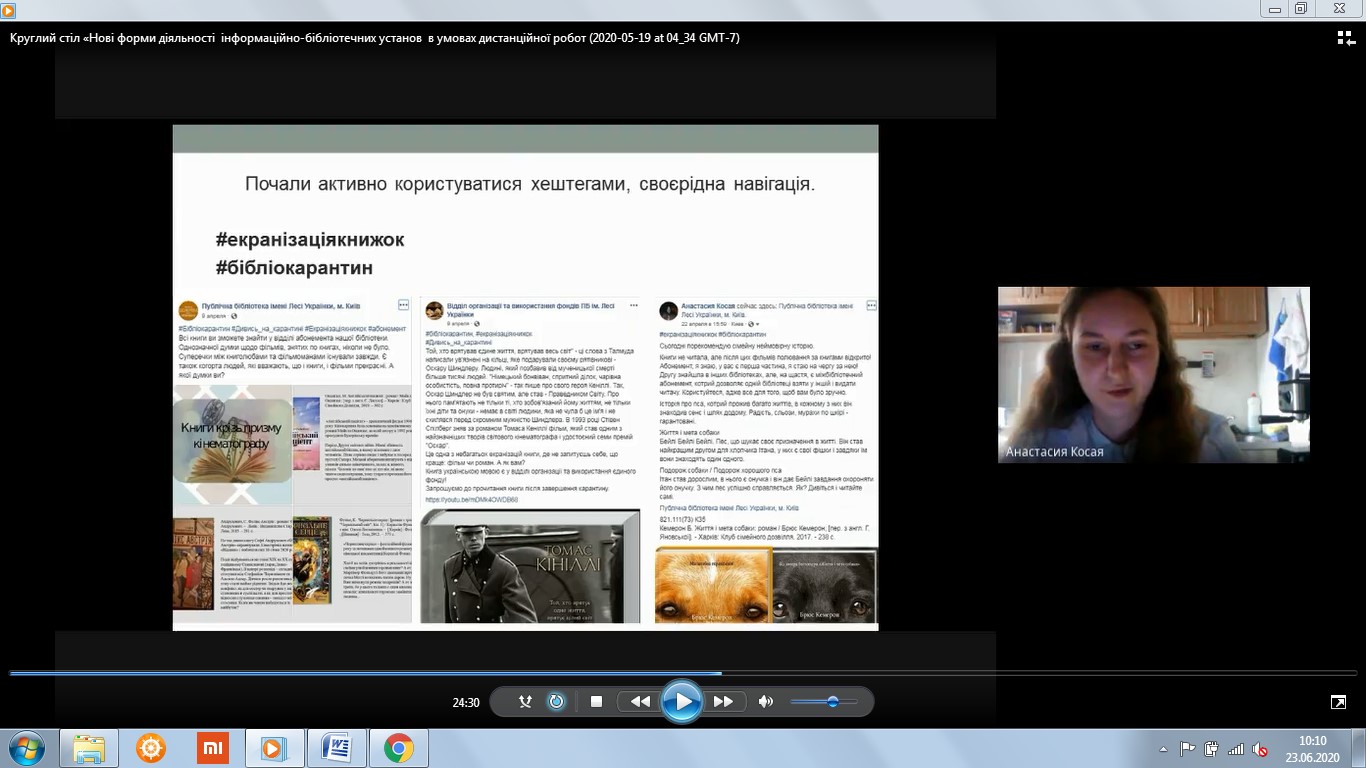Open the orange Mi app on taskbar

click(212, 748)
